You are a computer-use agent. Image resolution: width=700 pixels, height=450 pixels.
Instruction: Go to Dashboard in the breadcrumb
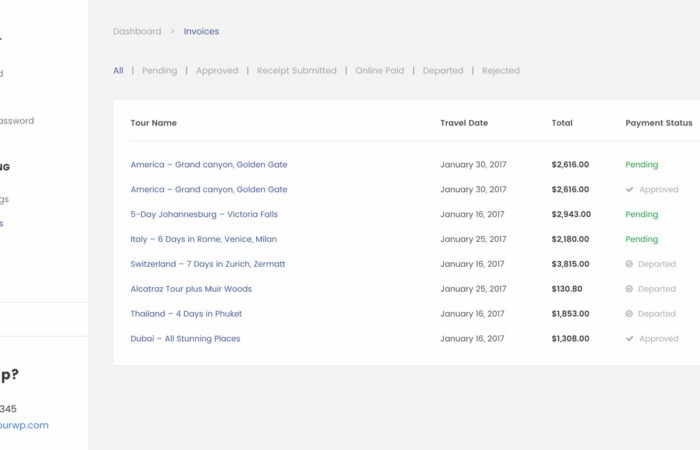(x=137, y=32)
